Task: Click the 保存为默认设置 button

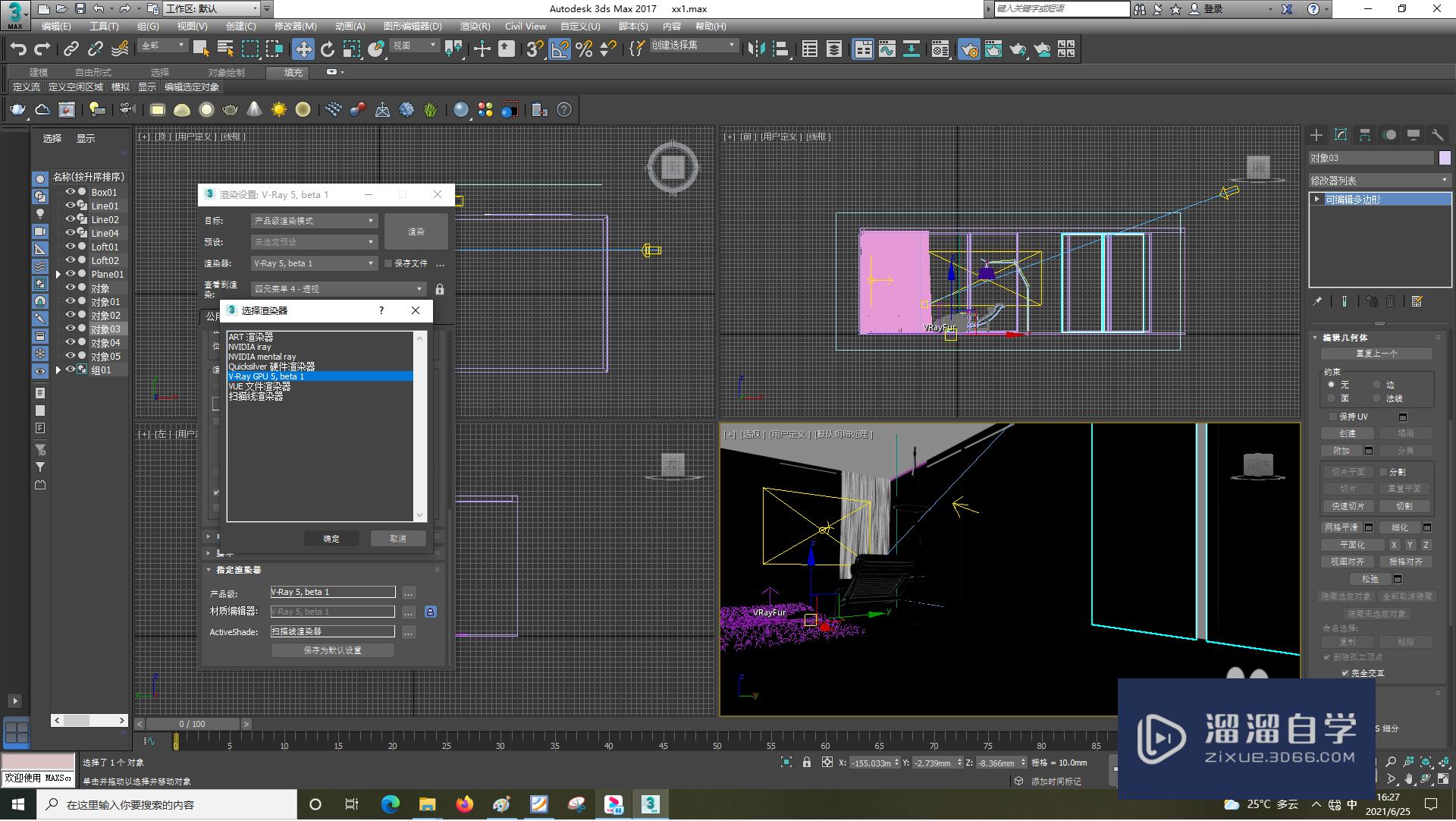Action: (x=333, y=650)
